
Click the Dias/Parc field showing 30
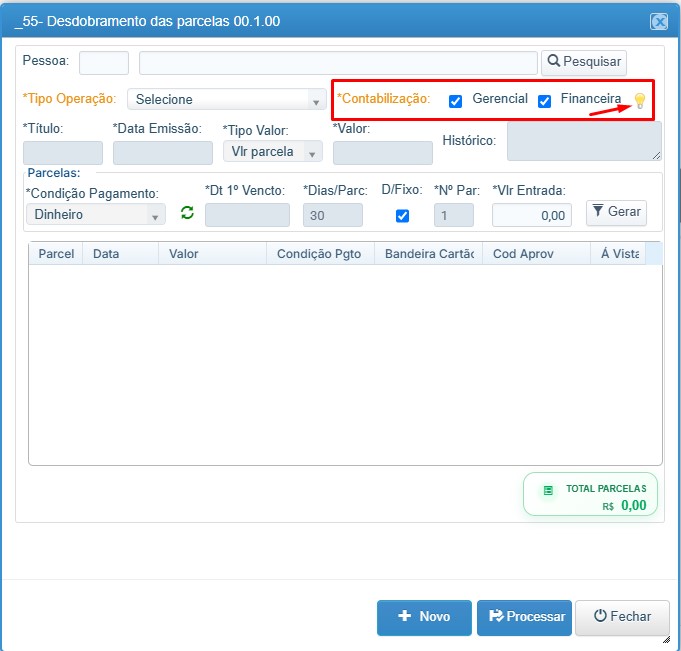pyautogui.click(x=333, y=215)
